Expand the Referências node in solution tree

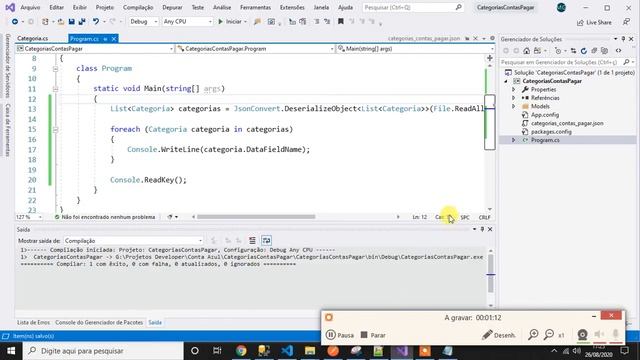514,98
